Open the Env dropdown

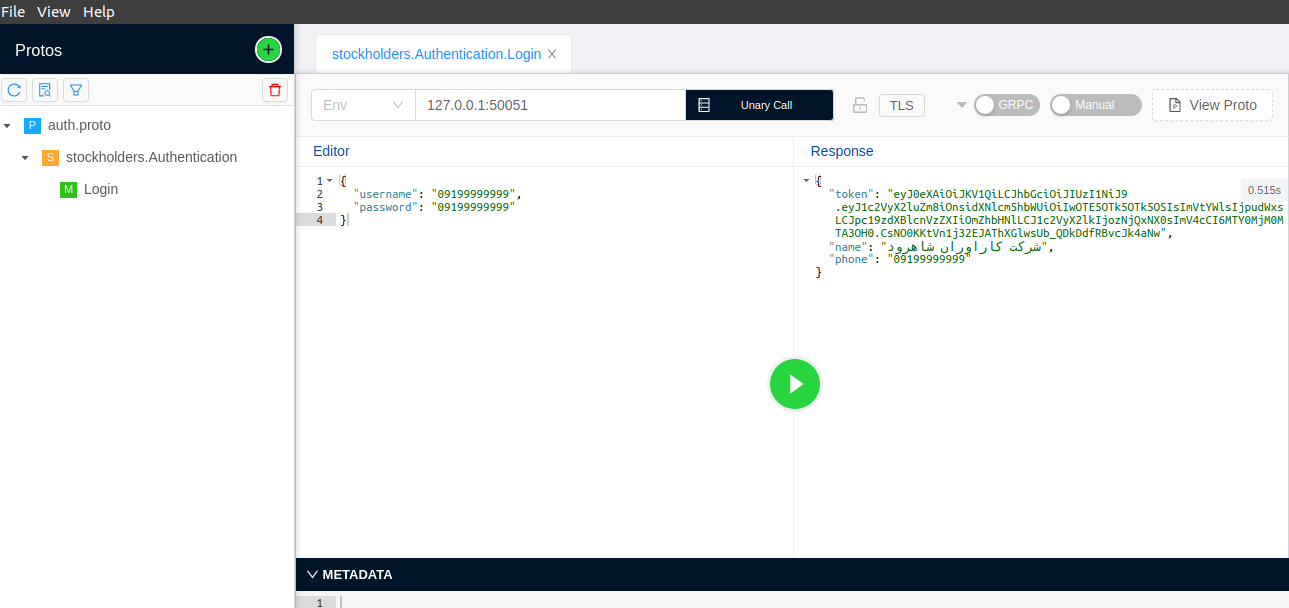tap(363, 105)
